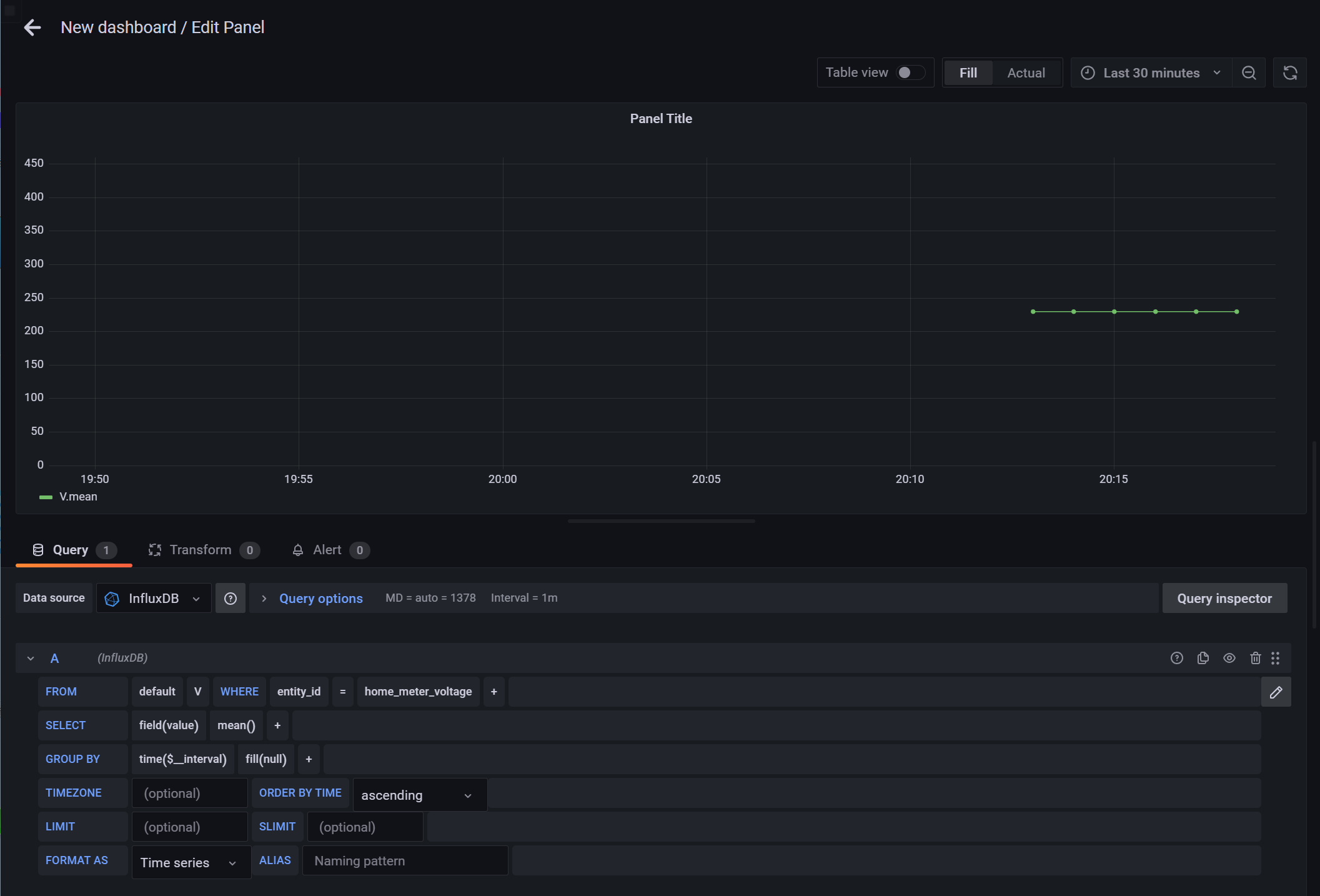The image size is (1320, 896).
Task: Delete query A with the trash icon
Action: (x=1256, y=658)
